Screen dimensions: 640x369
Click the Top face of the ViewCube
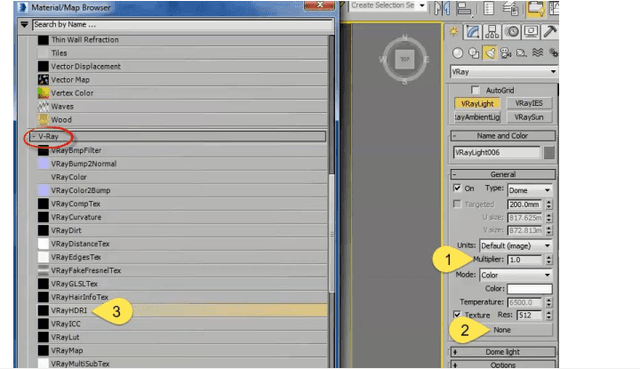point(404,60)
